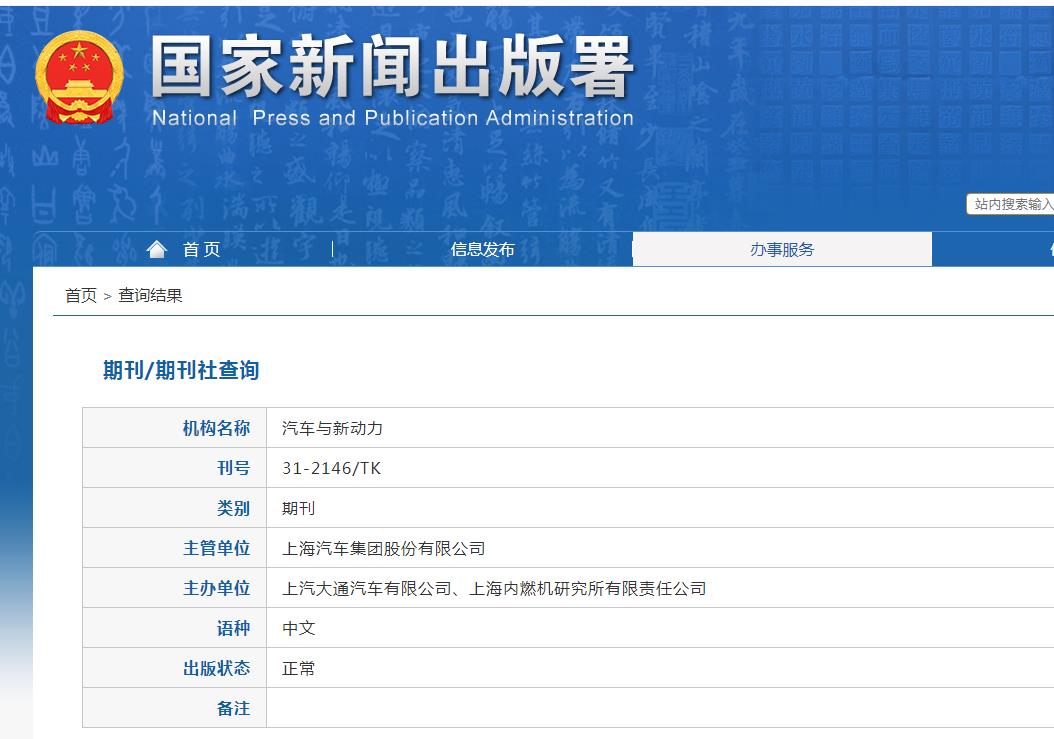Click the 上海汽车集团股份有限公司 supervising unit entry
The image size is (1054, 739).
[x=382, y=547]
